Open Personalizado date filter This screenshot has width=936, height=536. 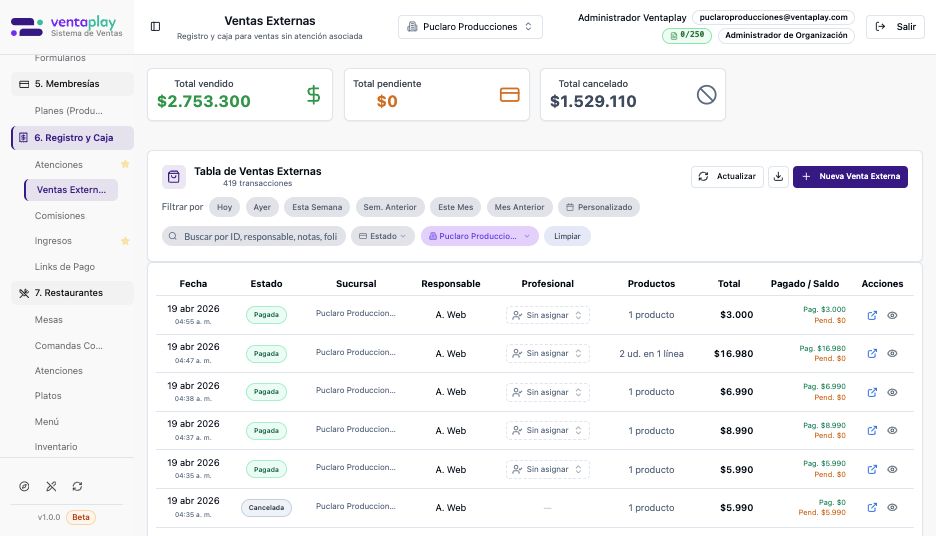click(x=599, y=207)
